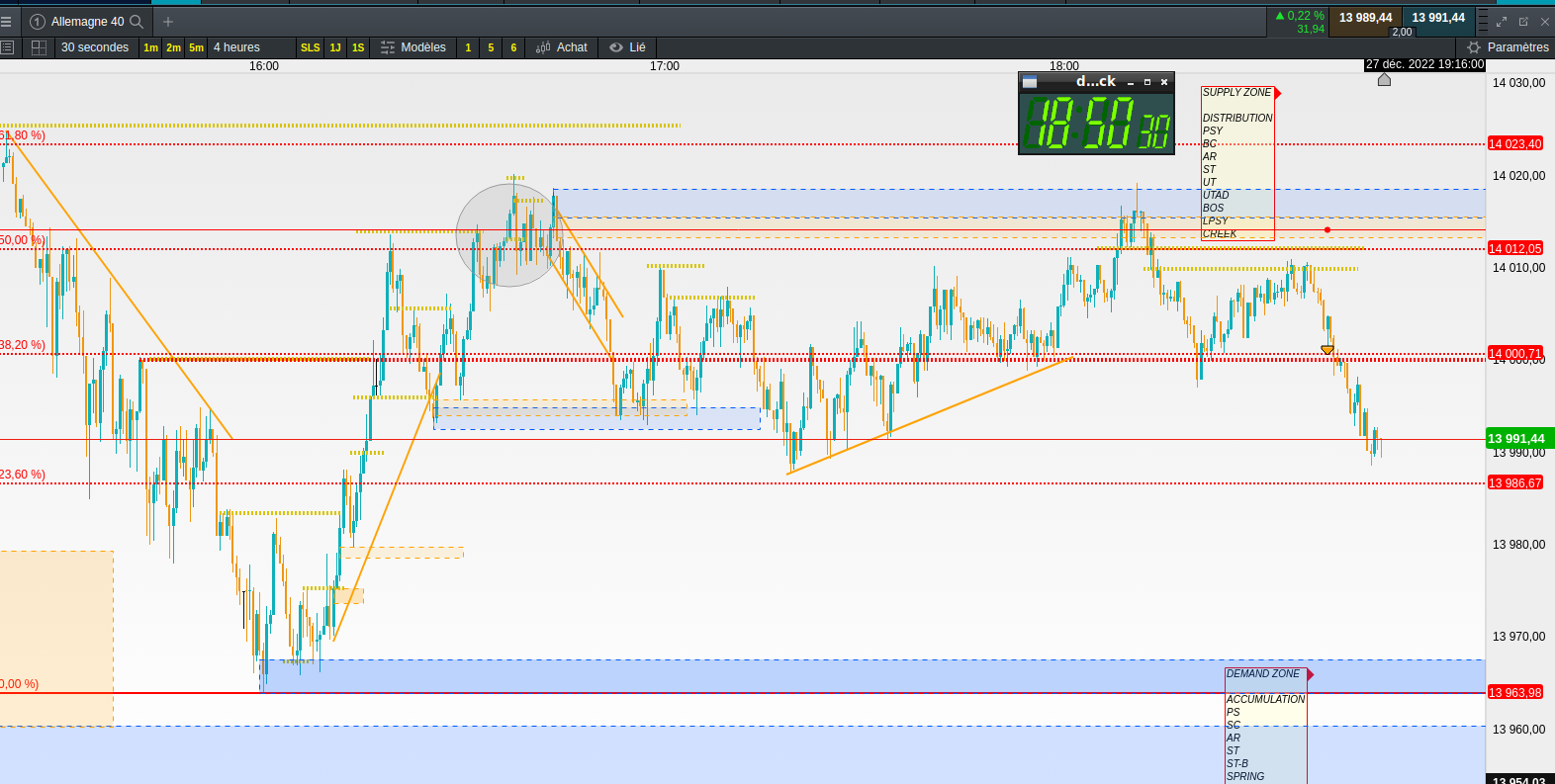
Task: Select the SLS shortcut button
Action: click(x=311, y=47)
